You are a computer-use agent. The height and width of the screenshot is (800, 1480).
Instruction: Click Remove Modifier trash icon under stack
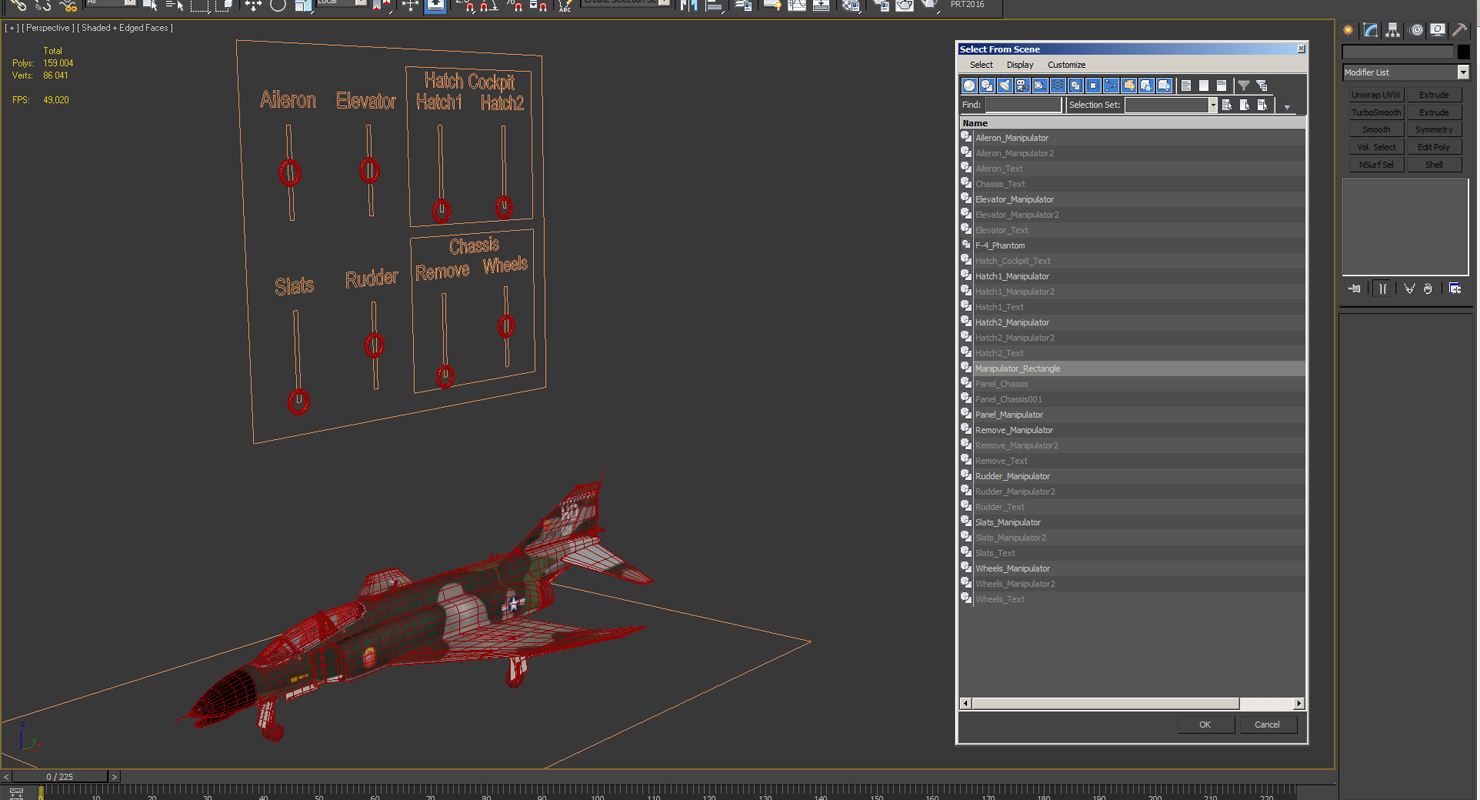tap(1428, 289)
